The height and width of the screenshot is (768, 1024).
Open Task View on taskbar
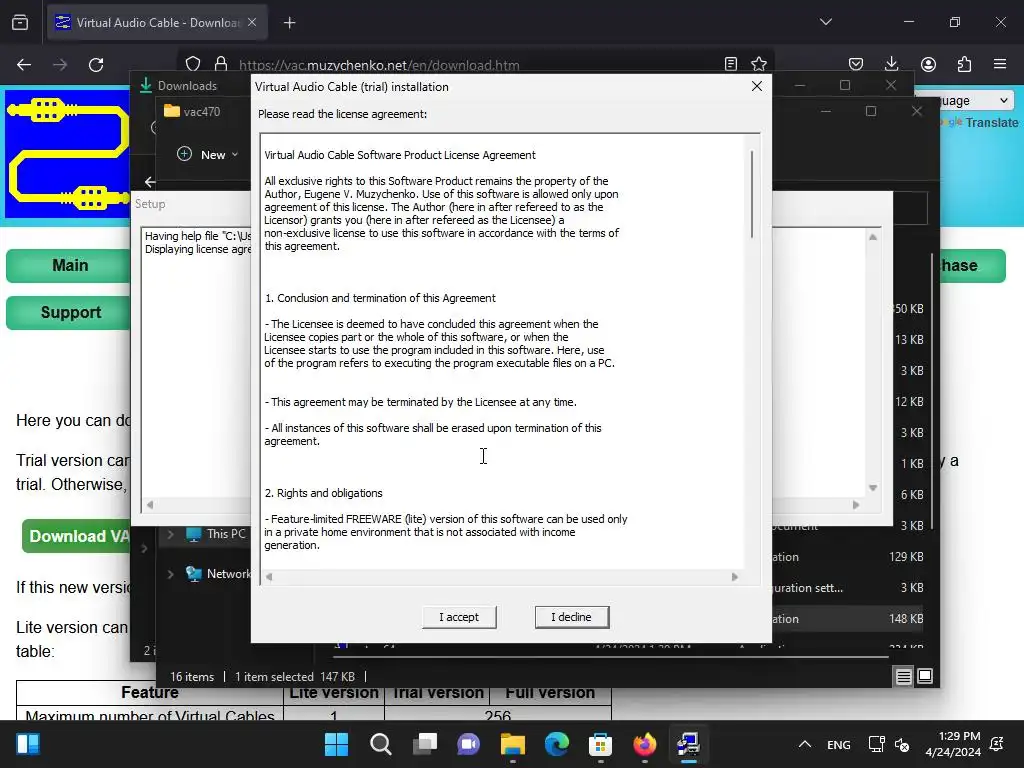[425, 744]
